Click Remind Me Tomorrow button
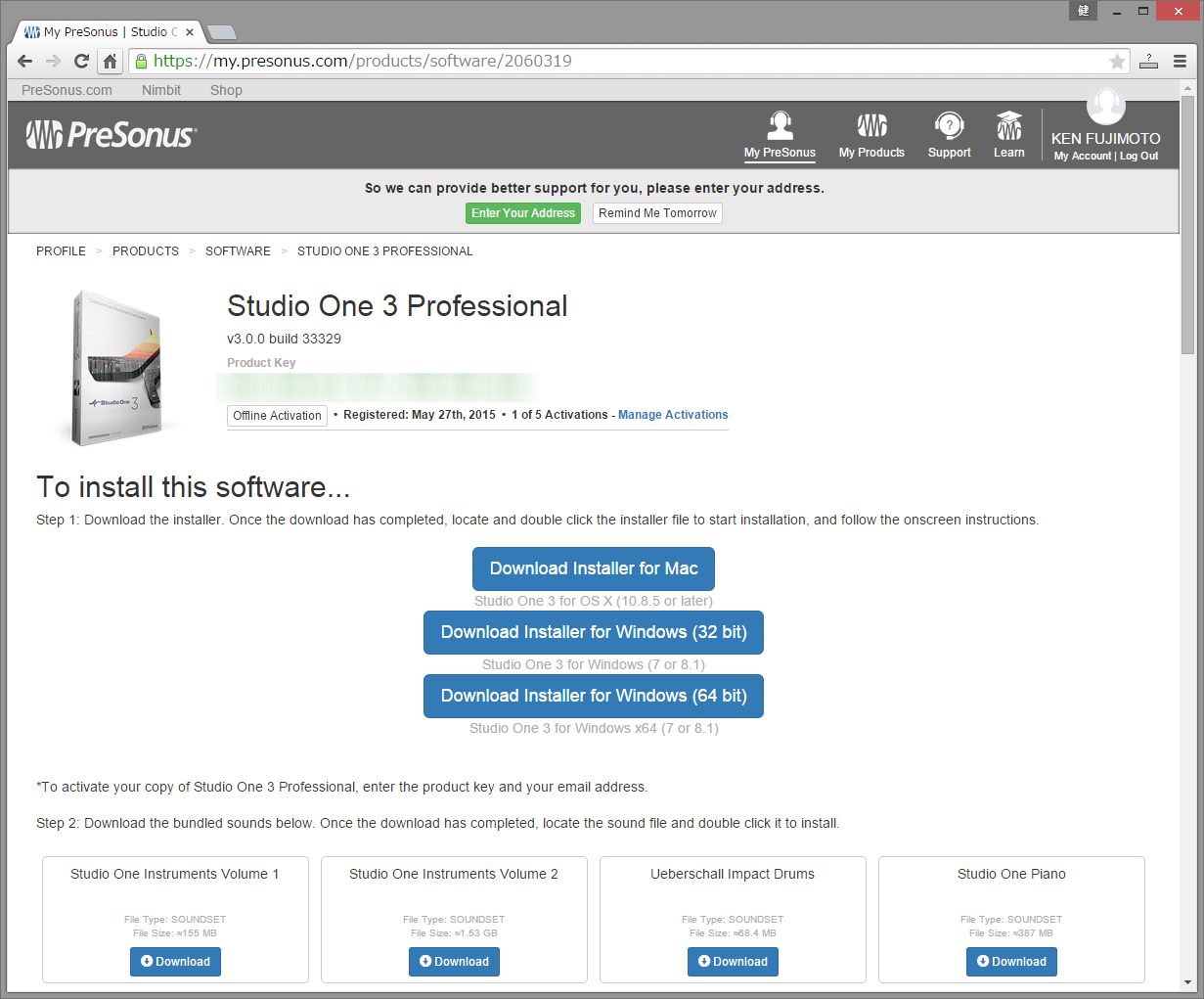Screen dimensions: 1204x999 coord(657,213)
